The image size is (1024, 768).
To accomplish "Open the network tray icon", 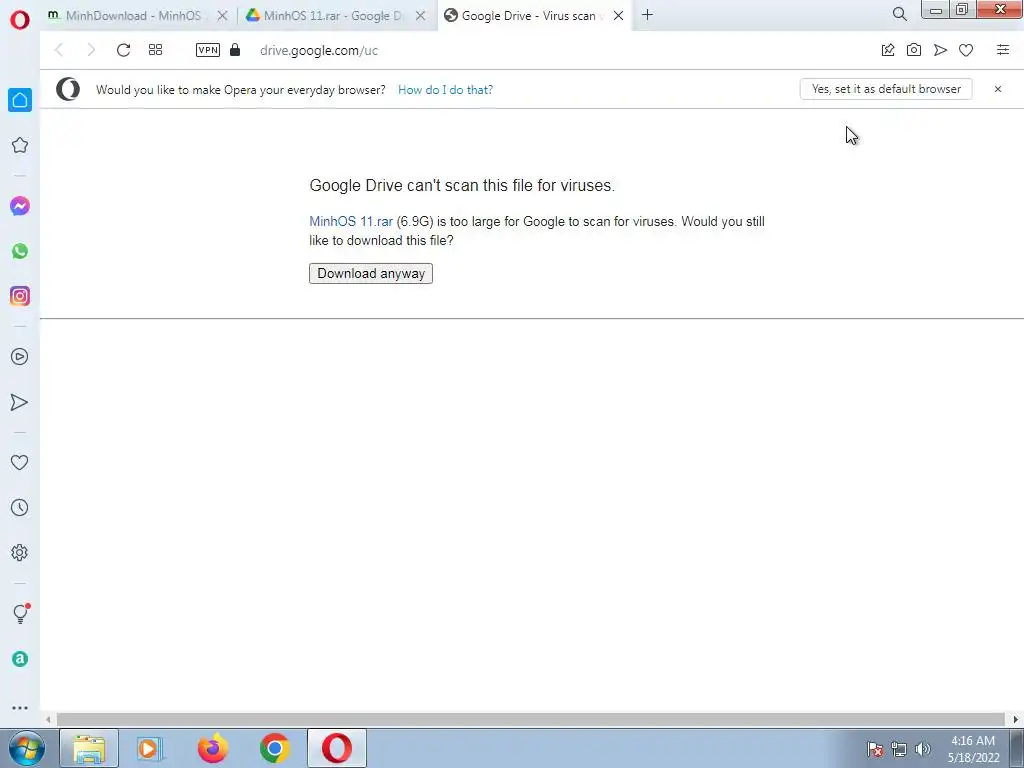I will 899,749.
